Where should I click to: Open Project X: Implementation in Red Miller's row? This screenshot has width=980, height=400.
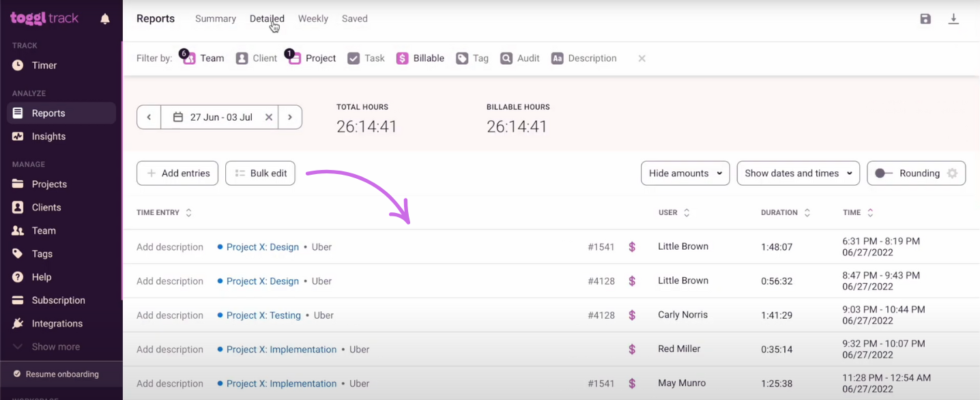[281, 349]
